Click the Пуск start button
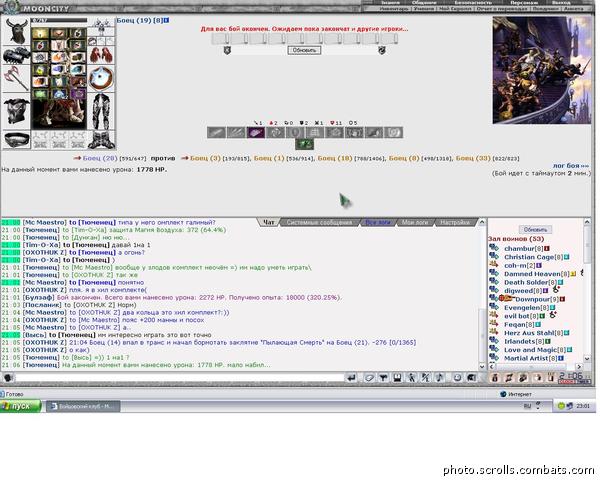The image size is (600, 480). pyautogui.click(x=21, y=406)
